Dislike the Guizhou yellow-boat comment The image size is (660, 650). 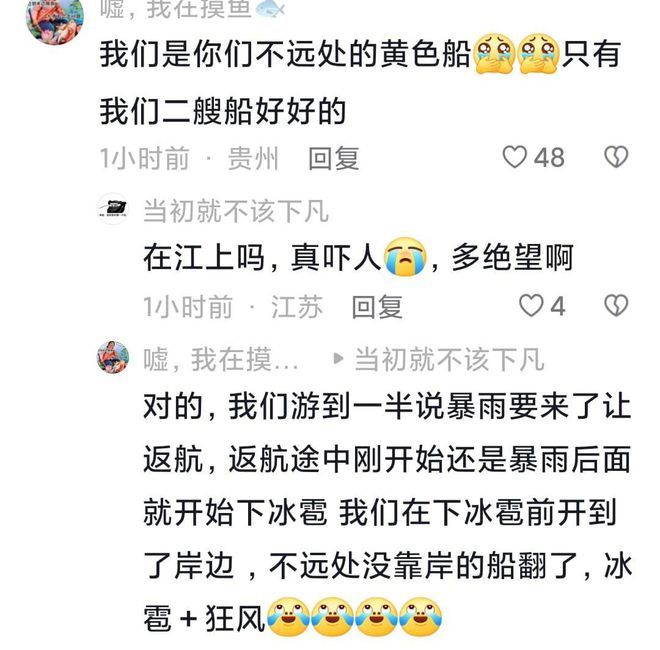(616, 157)
